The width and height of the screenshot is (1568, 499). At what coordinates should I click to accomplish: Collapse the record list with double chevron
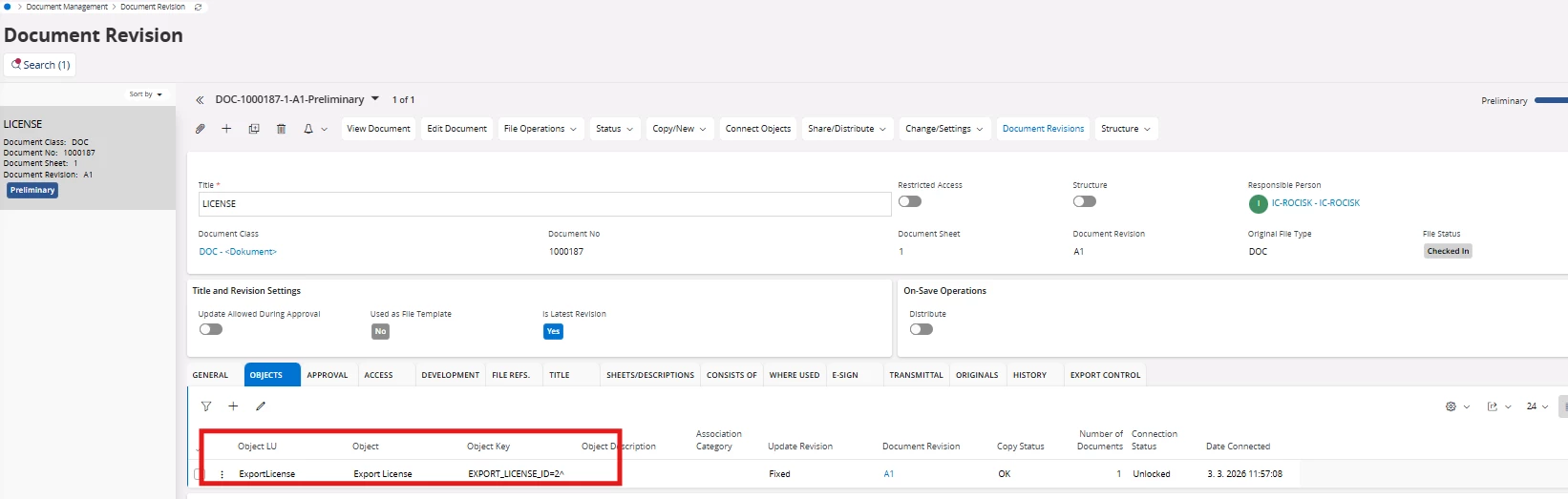200,99
